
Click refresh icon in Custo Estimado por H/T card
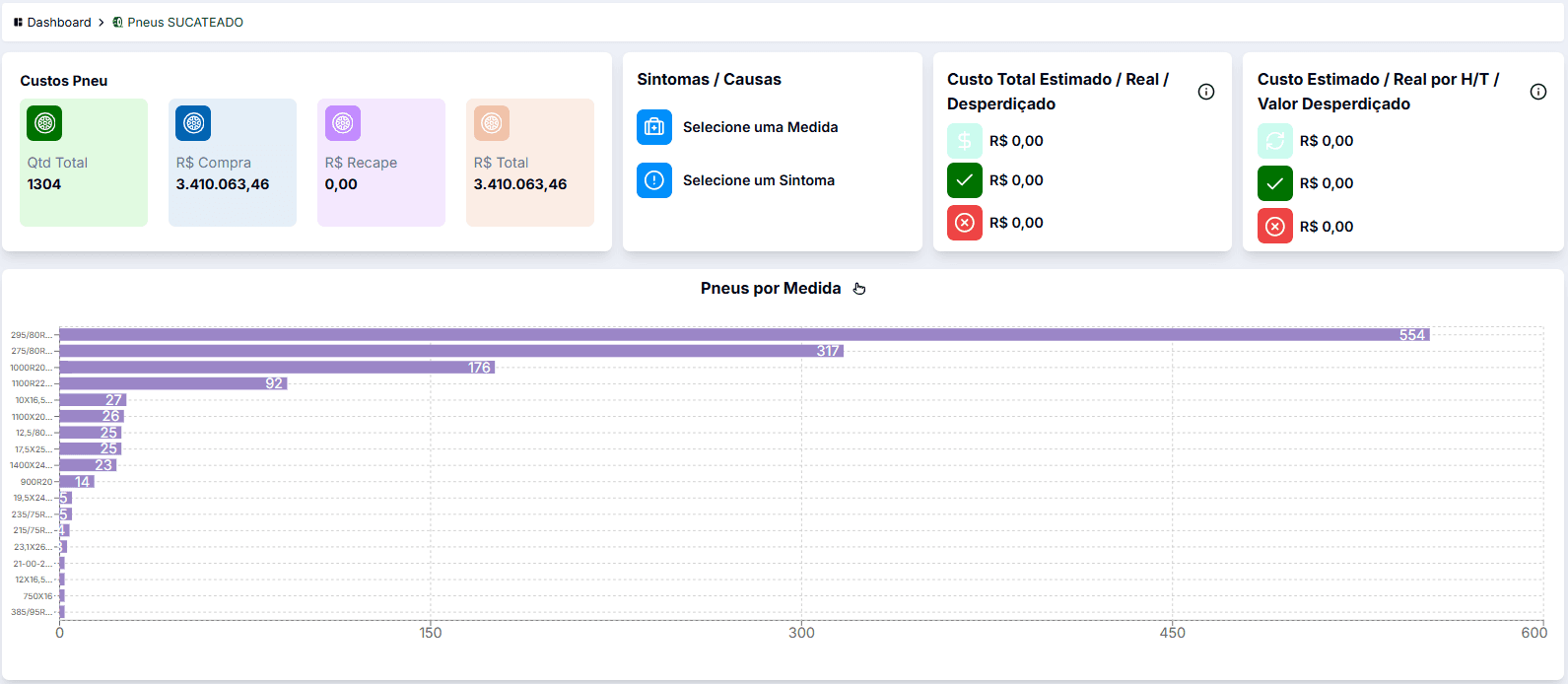1275,141
